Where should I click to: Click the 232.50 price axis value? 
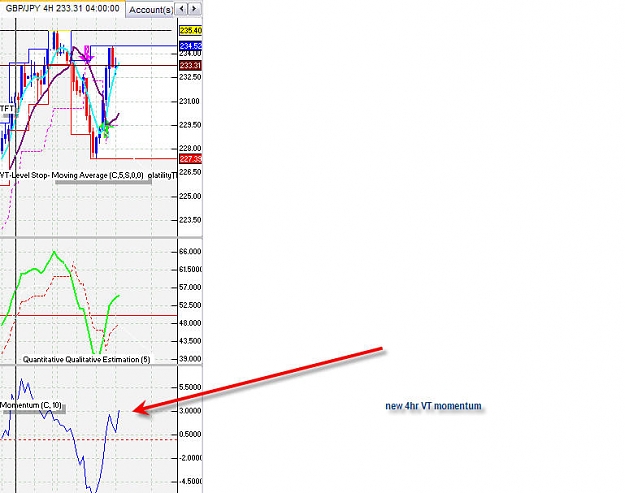pyautogui.click(x=190, y=77)
